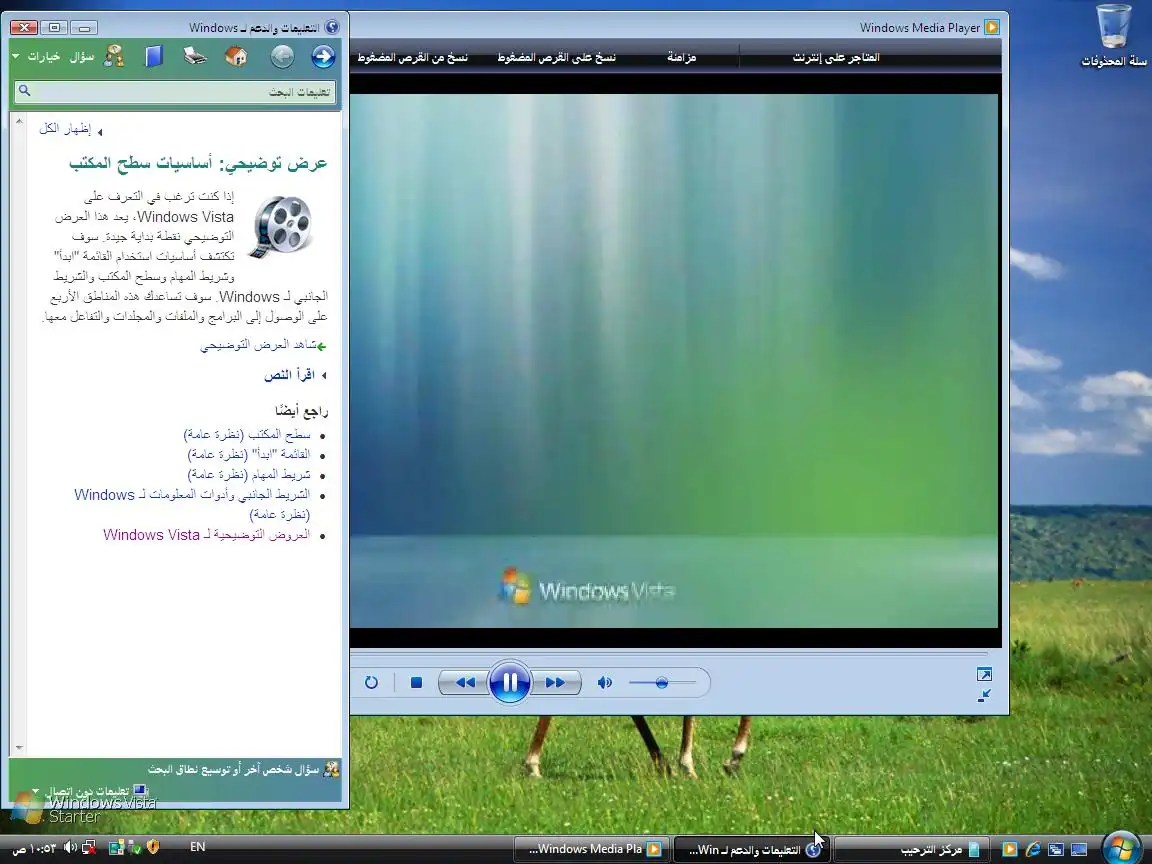Open link 'شريط المهام (نظرة عامة)'
This screenshot has height=864, width=1152.
coord(249,475)
